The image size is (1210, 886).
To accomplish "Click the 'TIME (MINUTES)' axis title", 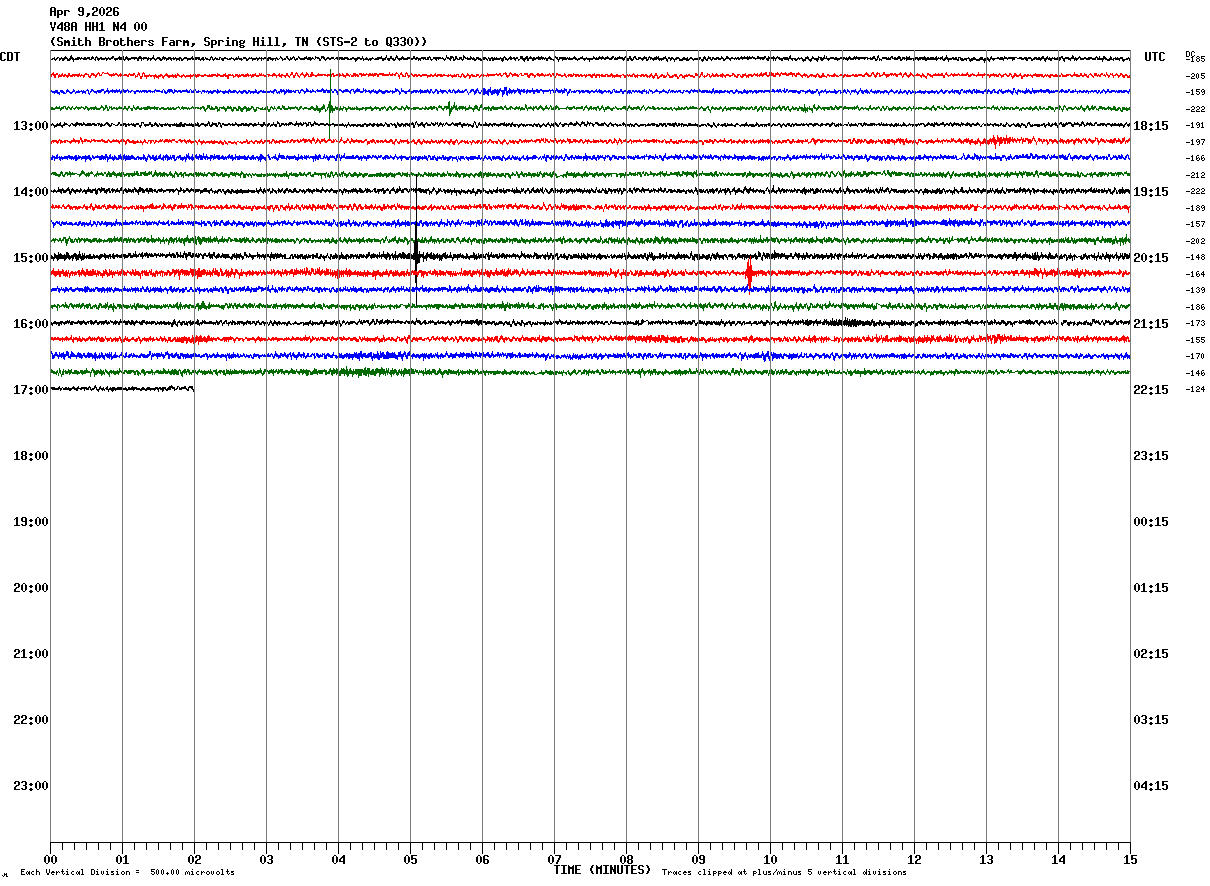I will coord(602,870).
